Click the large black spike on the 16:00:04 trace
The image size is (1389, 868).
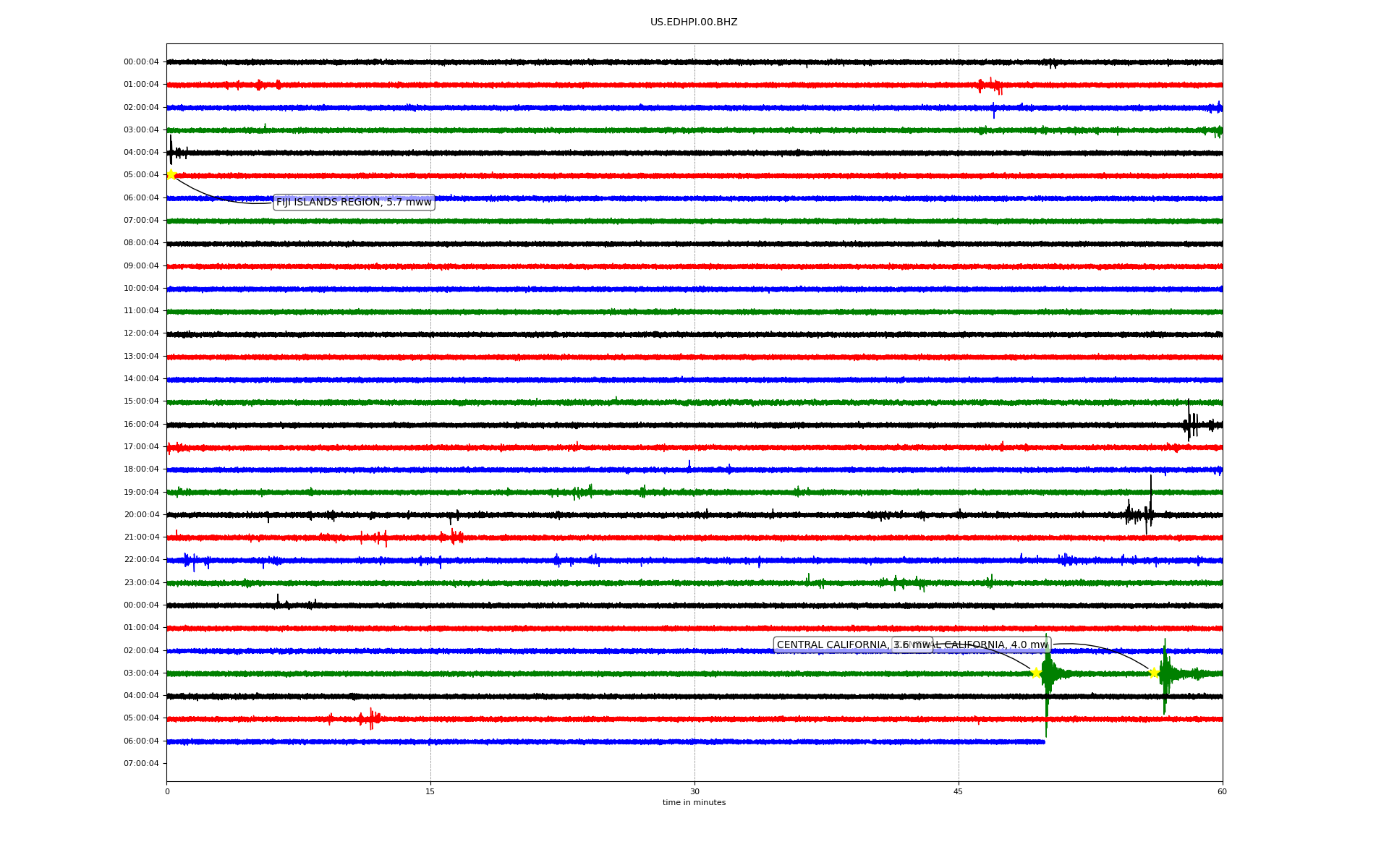(x=1189, y=420)
